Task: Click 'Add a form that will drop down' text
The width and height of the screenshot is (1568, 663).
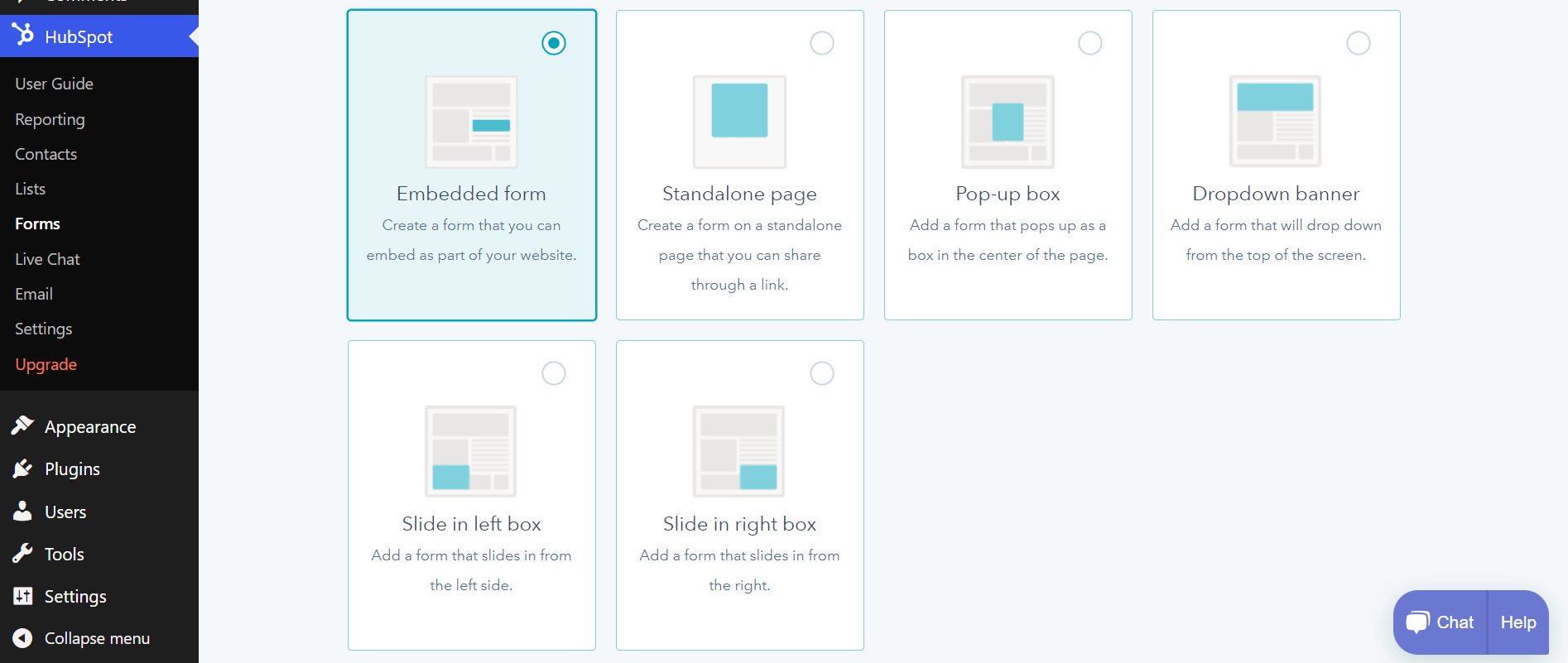Action: pyautogui.click(x=1276, y=225)
